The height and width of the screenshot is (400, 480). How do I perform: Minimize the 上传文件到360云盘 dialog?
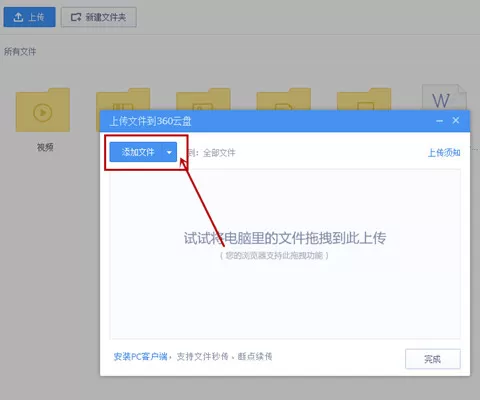pyautogui.click(x=440, y=121)
